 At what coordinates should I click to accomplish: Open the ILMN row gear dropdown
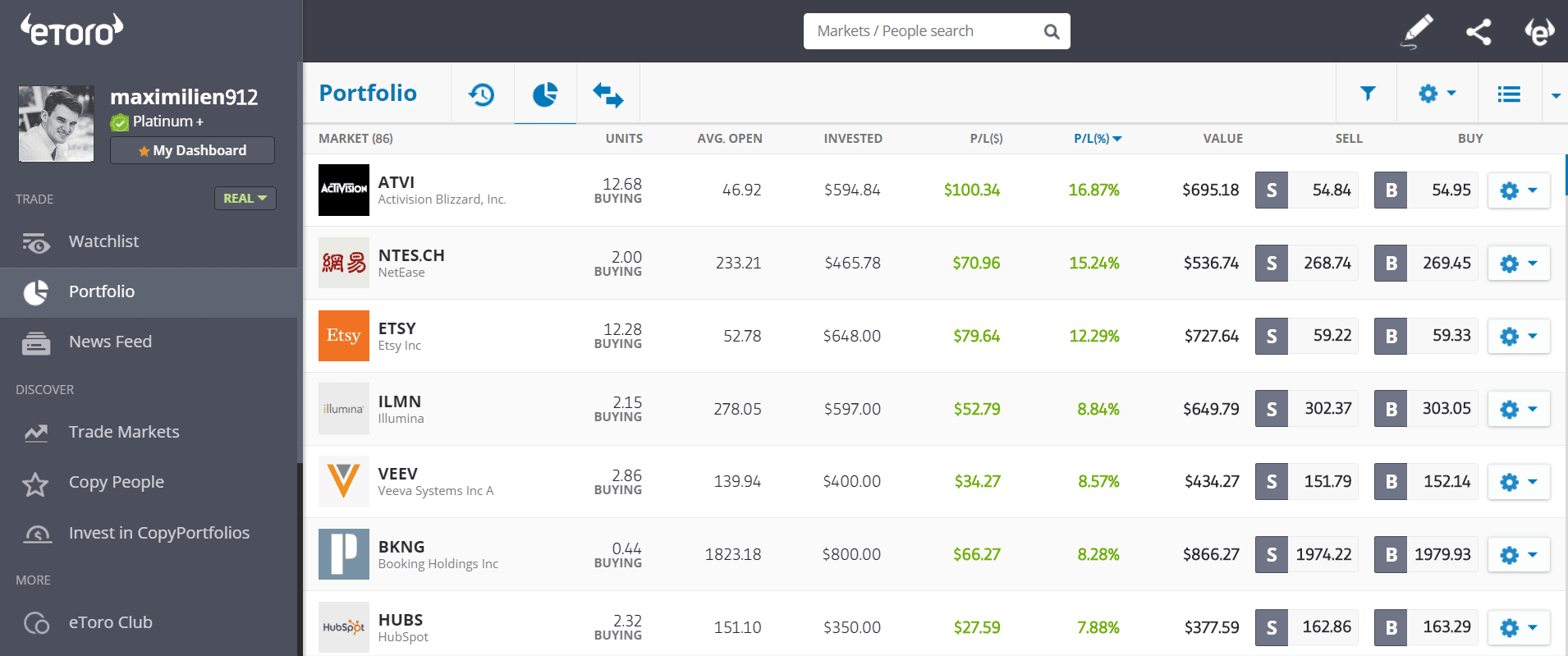pyautogui.click(x=1519, y=409)
